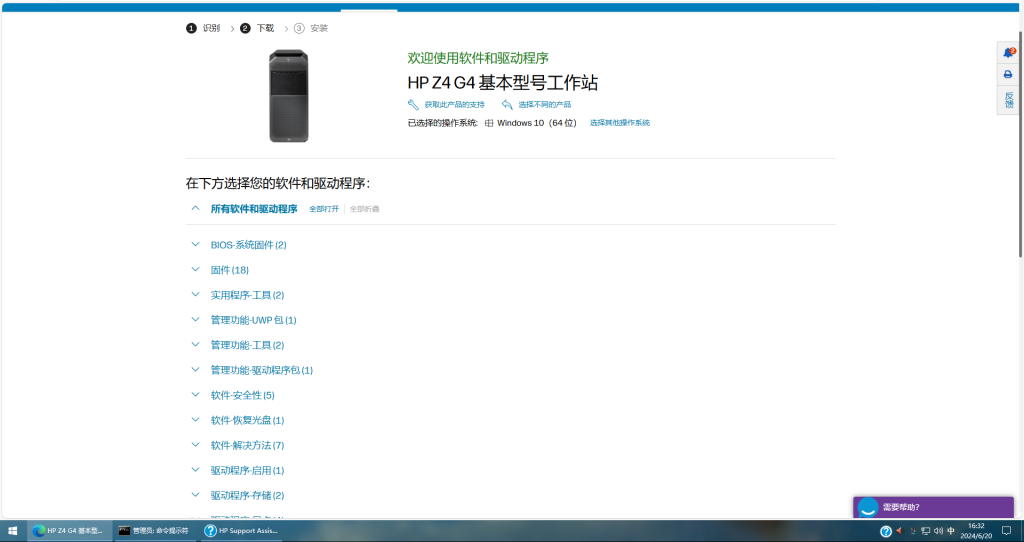
Task: Click the HP Support Assistant tray icon
Action: (x=886, y=532)
